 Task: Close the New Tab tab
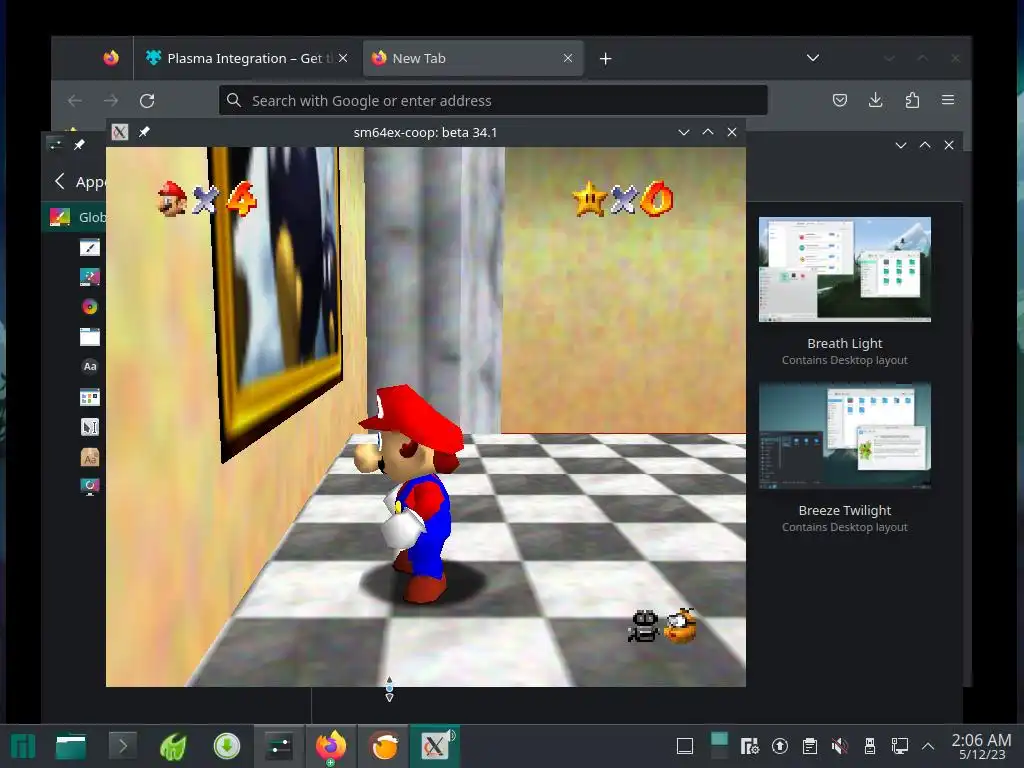(x=568, y=58)
